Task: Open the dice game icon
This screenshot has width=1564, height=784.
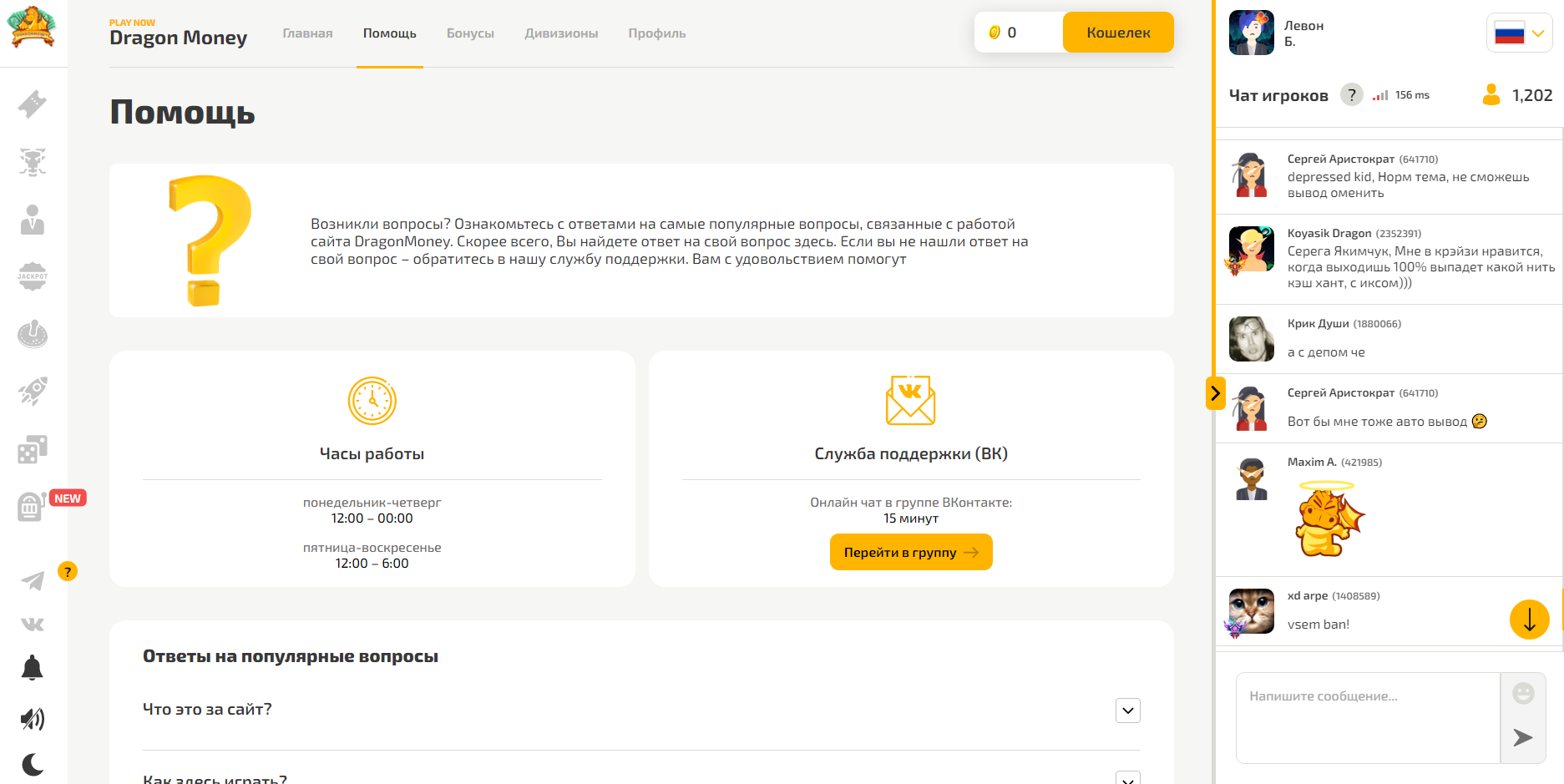Action: pyautogui.click(x=33, y=449)
